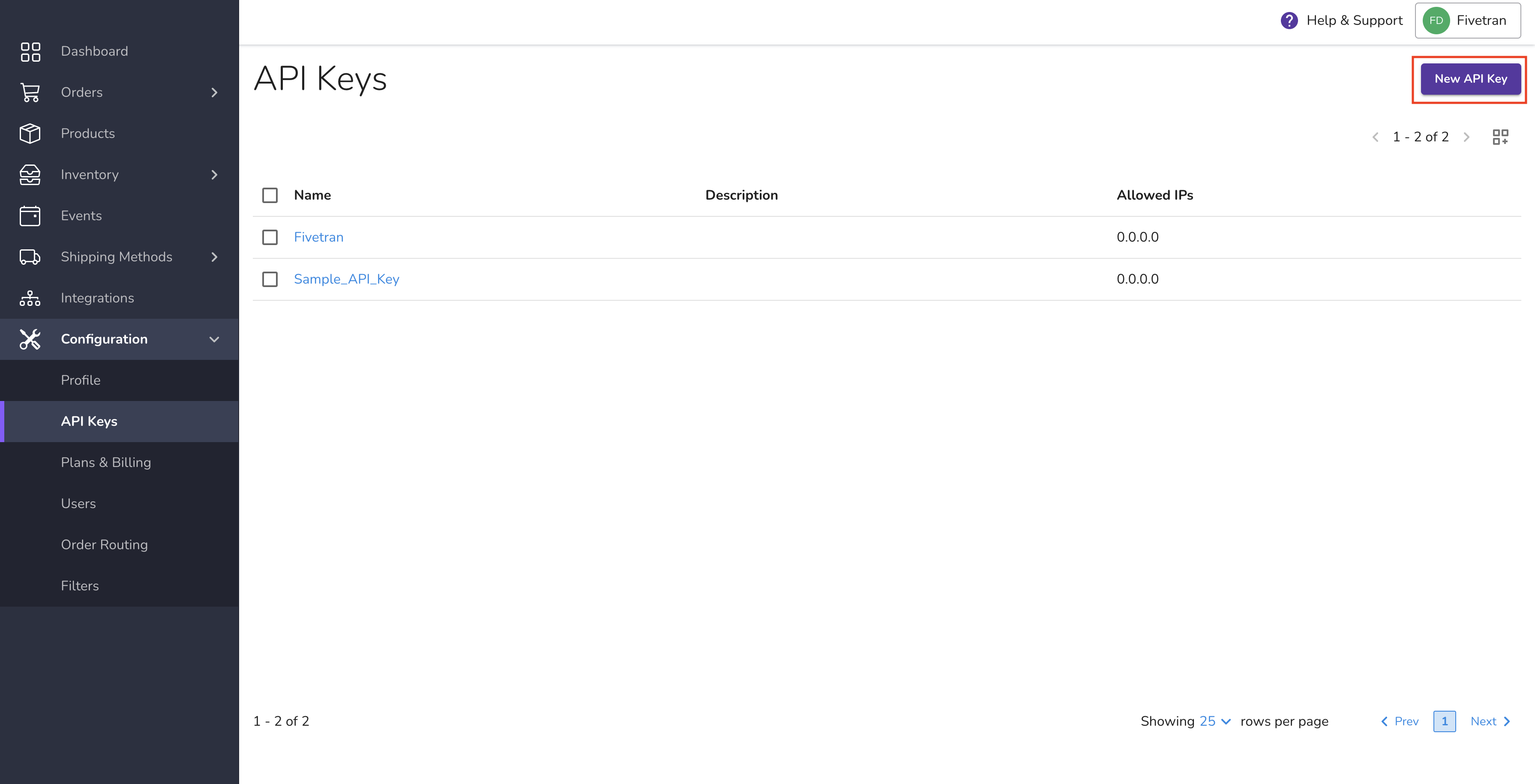
Task: Click the Help & Support question mark icon
Action: point(1289,21)
